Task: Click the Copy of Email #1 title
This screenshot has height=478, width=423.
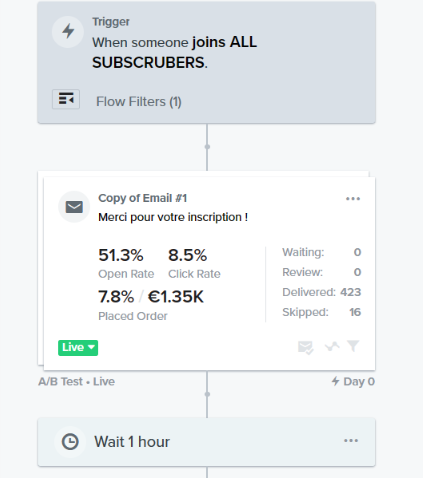Action: click(x=143, y=198)
